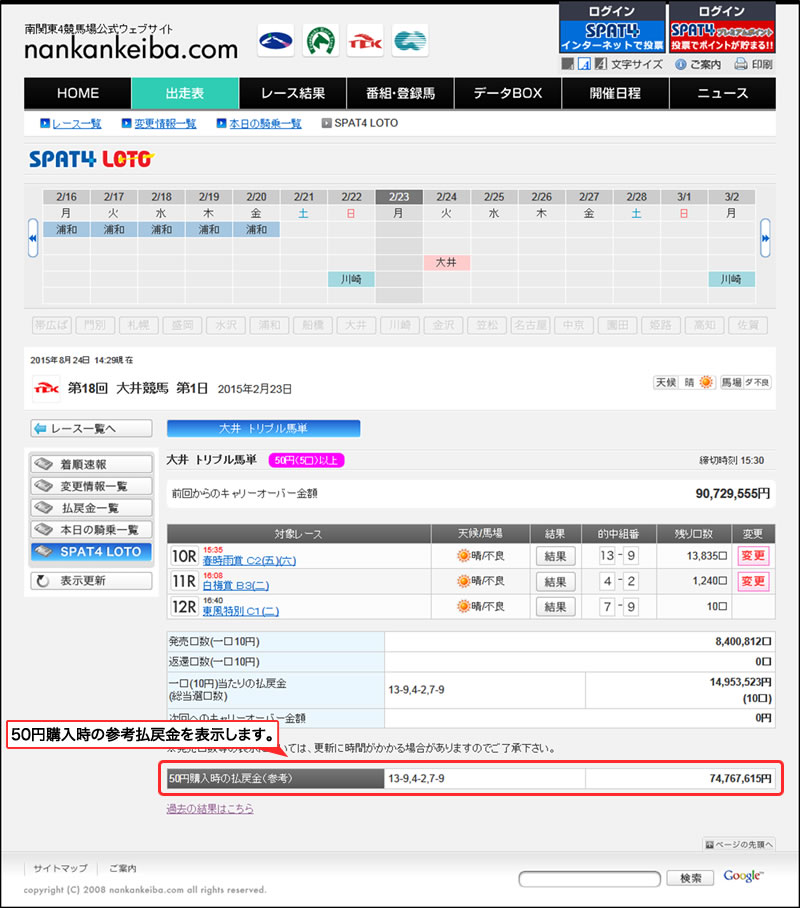Open レース一覧 submenu link

coord(76,123)
